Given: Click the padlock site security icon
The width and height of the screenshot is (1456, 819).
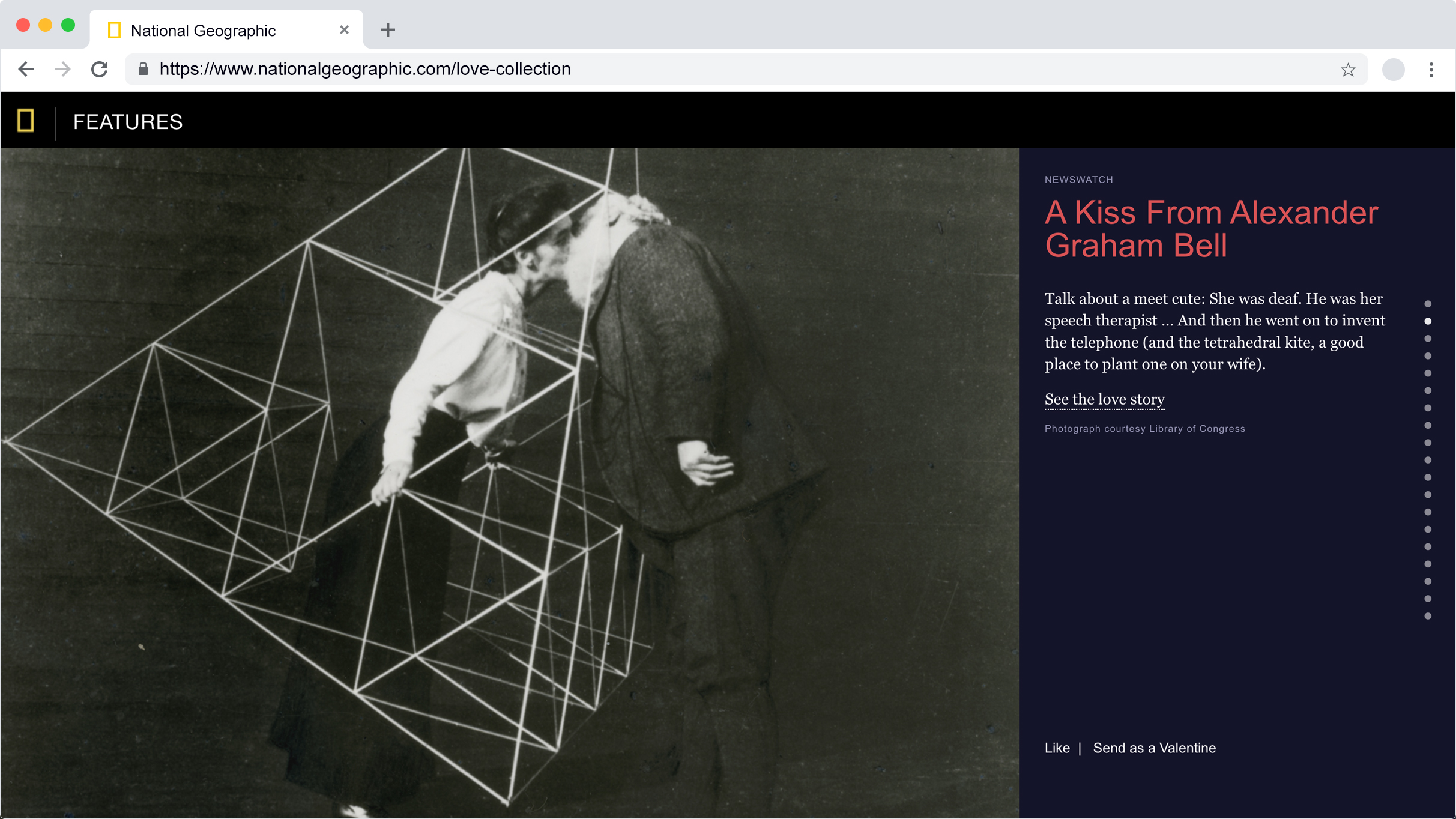Looking at the screenshot, I should [143, 69].
